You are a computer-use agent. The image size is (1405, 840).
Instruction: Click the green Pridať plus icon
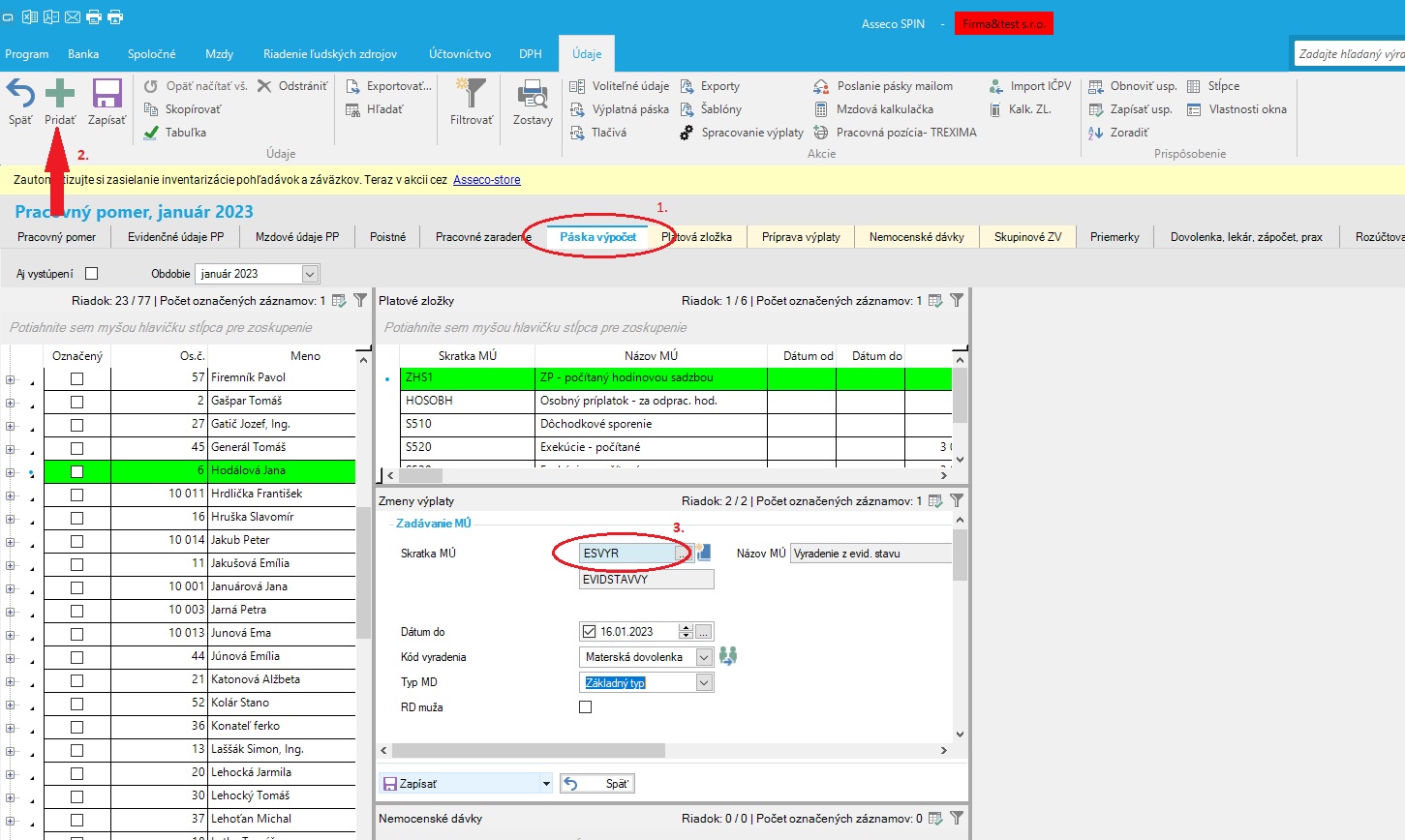[x=60, y=94]
